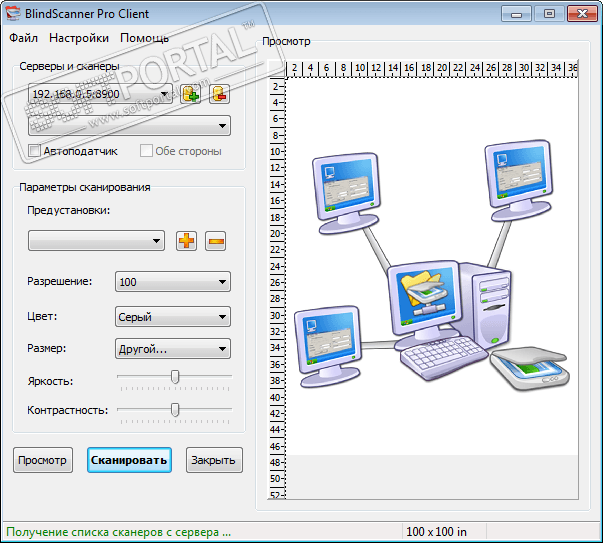Add a new preset with plus icon
This screenshot has width=603, height=543.
pyautogui.click(x=187, y=241)
